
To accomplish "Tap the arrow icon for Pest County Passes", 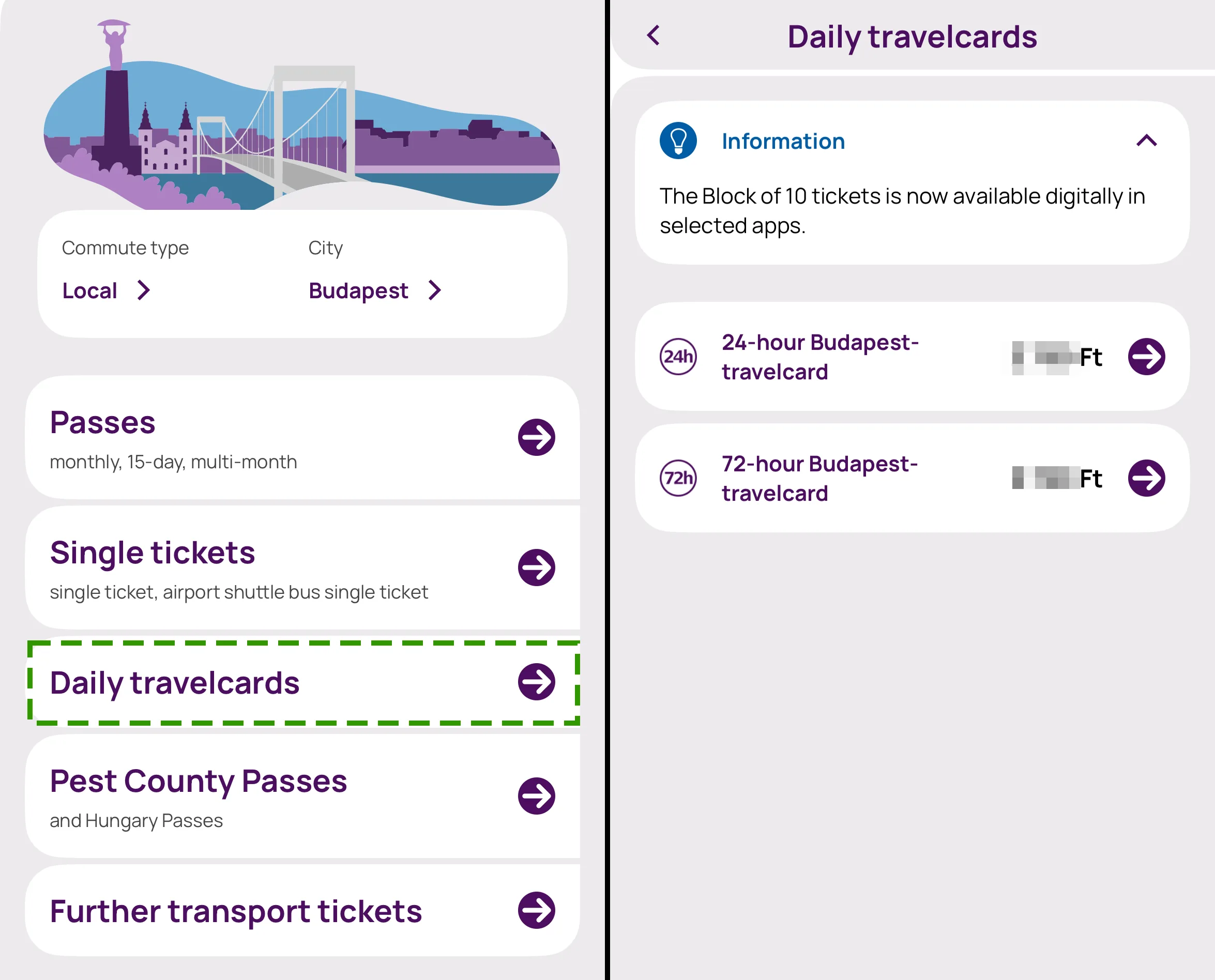I will (536, 796).
